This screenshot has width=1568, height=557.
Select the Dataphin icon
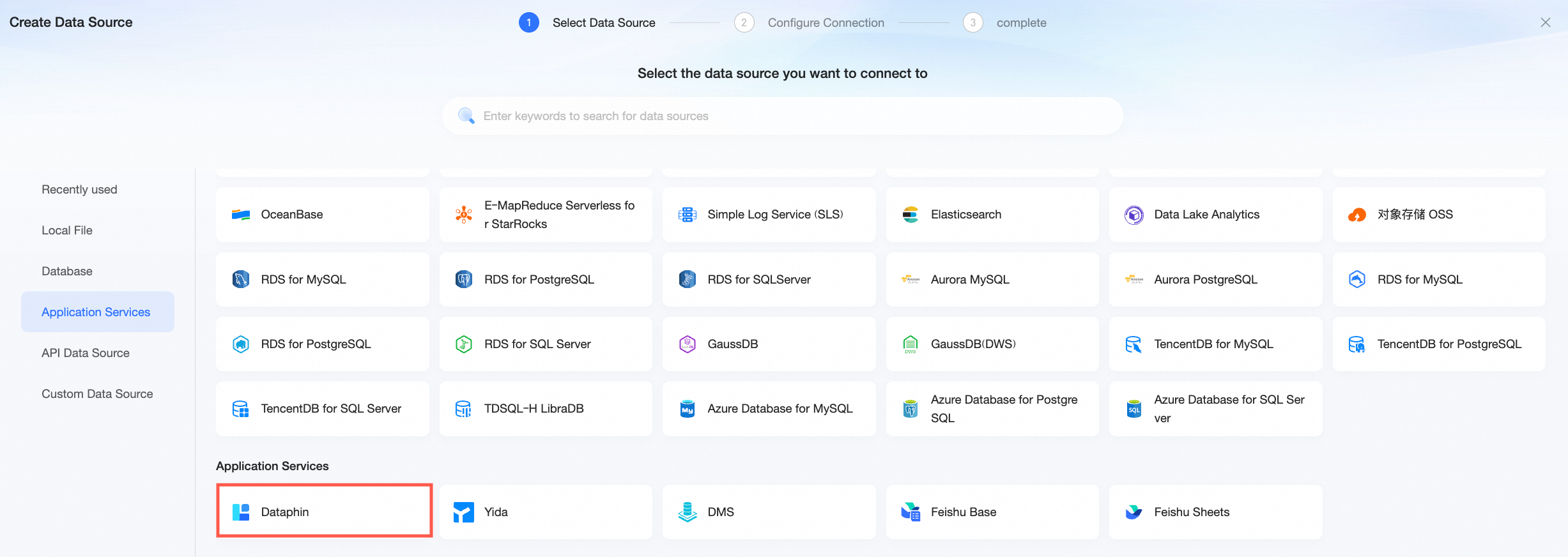[240, 512]
